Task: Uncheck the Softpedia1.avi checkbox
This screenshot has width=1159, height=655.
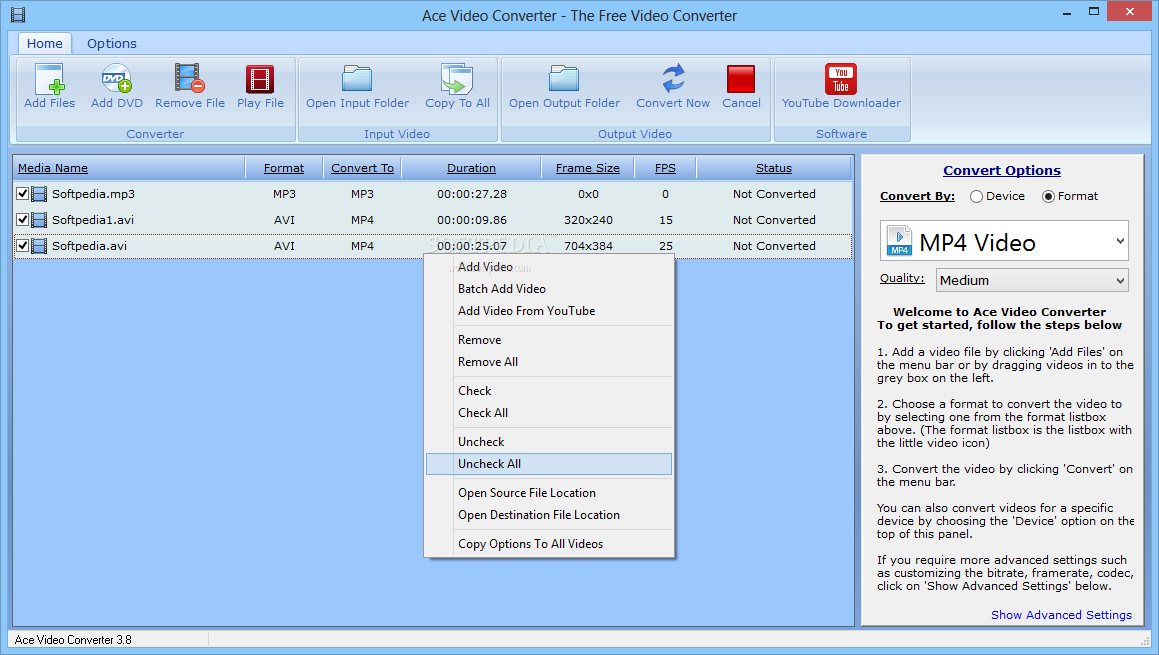Action: pyautogui.click(x=22, y=220)
